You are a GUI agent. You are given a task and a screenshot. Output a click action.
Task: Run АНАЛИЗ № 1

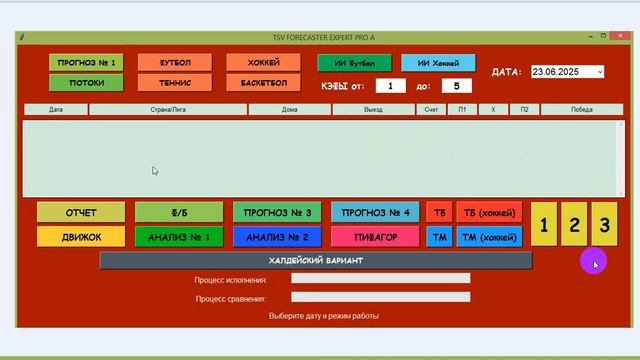point(179,237)
